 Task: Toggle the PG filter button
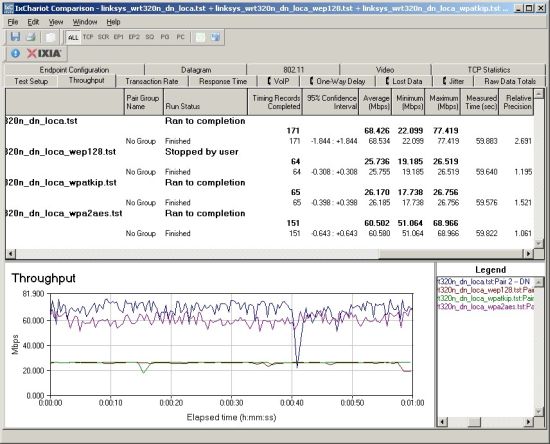pyautogui.click(x=165, y=37)
